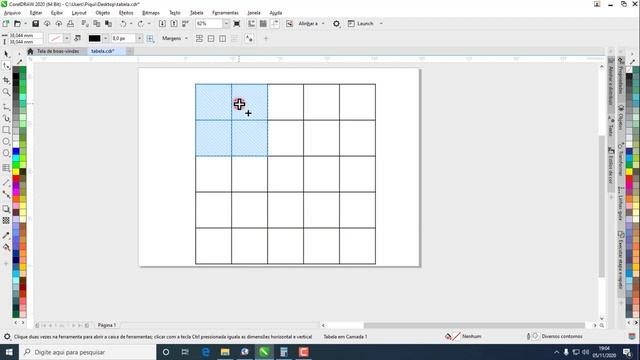Select the Zoom magnifier tool
Image resolution: width=640 pixels, height=360 pixels.
pyautogui.click(x=6, y=92)
